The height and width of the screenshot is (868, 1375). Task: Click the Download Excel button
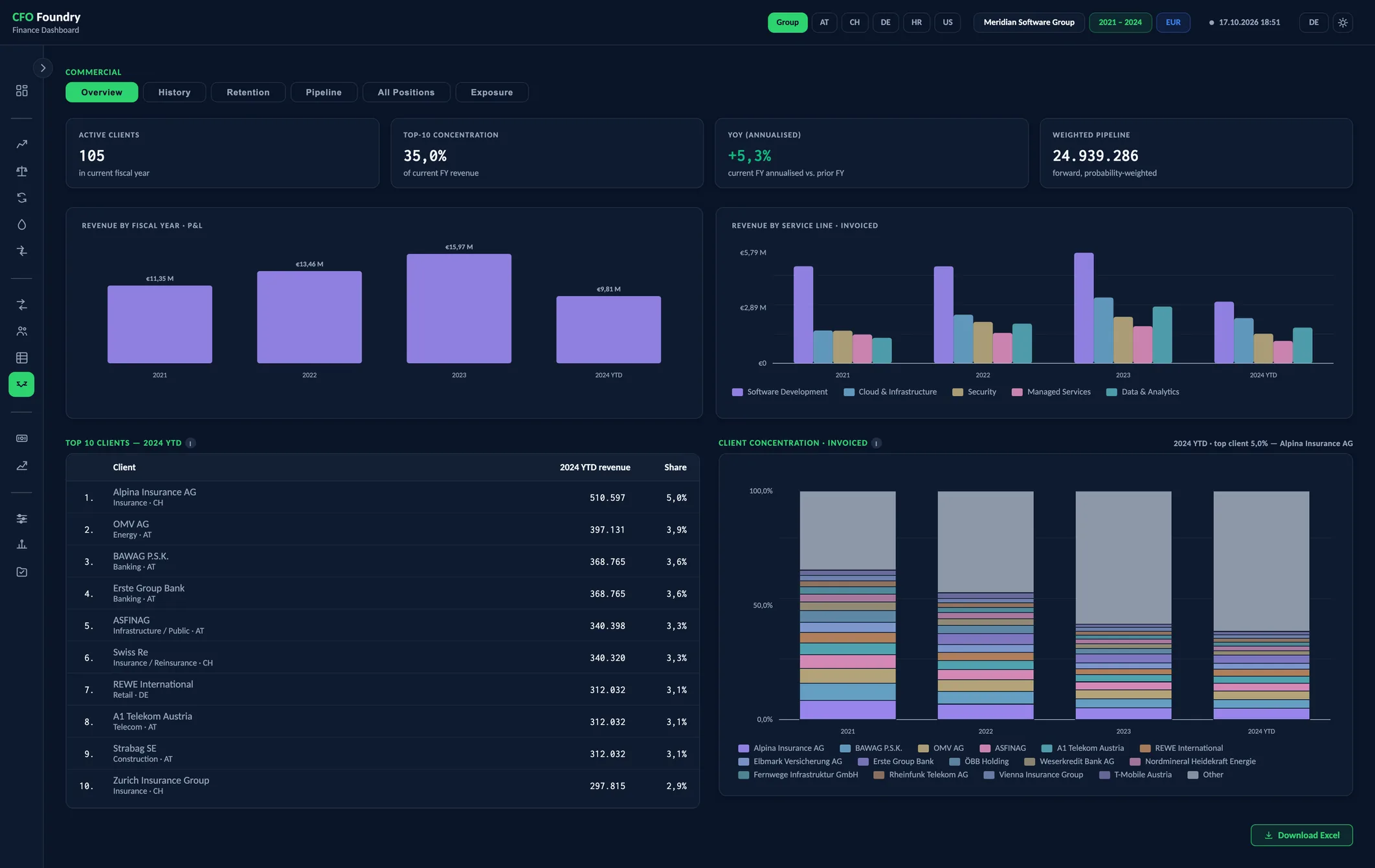(1301, 835)
